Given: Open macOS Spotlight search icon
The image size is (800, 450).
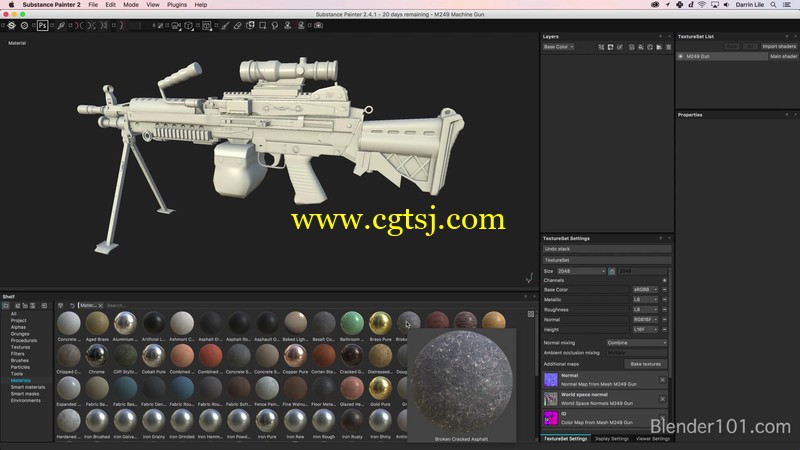Looking at the screenshot, I should (773, 5).
